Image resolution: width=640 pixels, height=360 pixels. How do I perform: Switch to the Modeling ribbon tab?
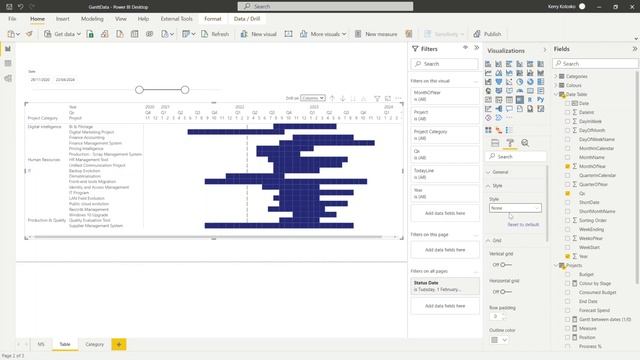pos(92,19)
